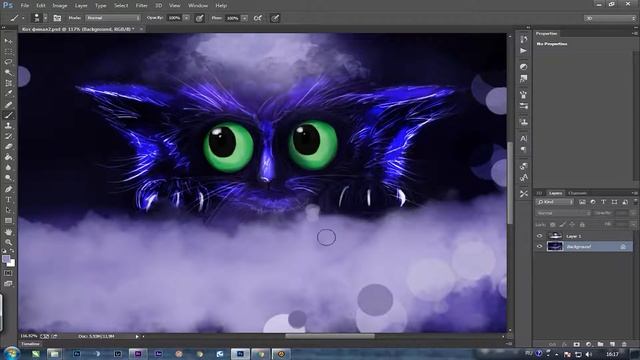Open the taskbar file explorer folder
Image resolution: width=640 pixels, height=360 pixels.
pyautogui.click(x=54, y=354)
